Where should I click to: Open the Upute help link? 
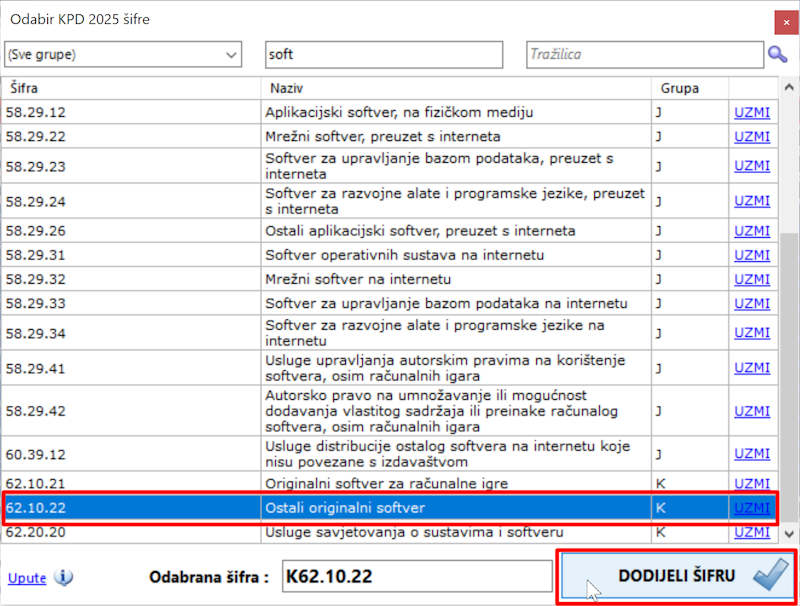(26, 578)
